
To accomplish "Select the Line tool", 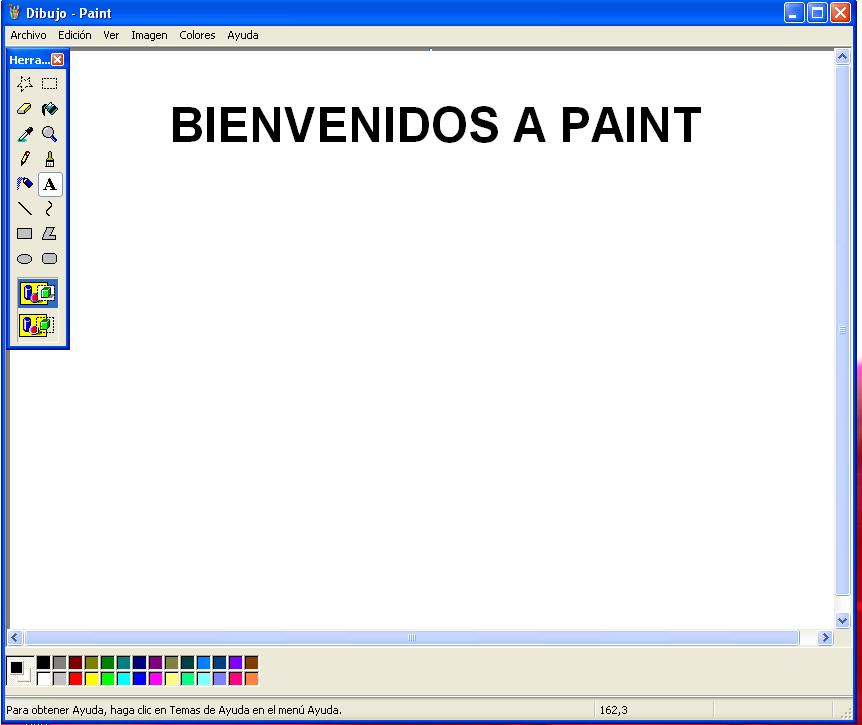I will [x=25, y=208].
